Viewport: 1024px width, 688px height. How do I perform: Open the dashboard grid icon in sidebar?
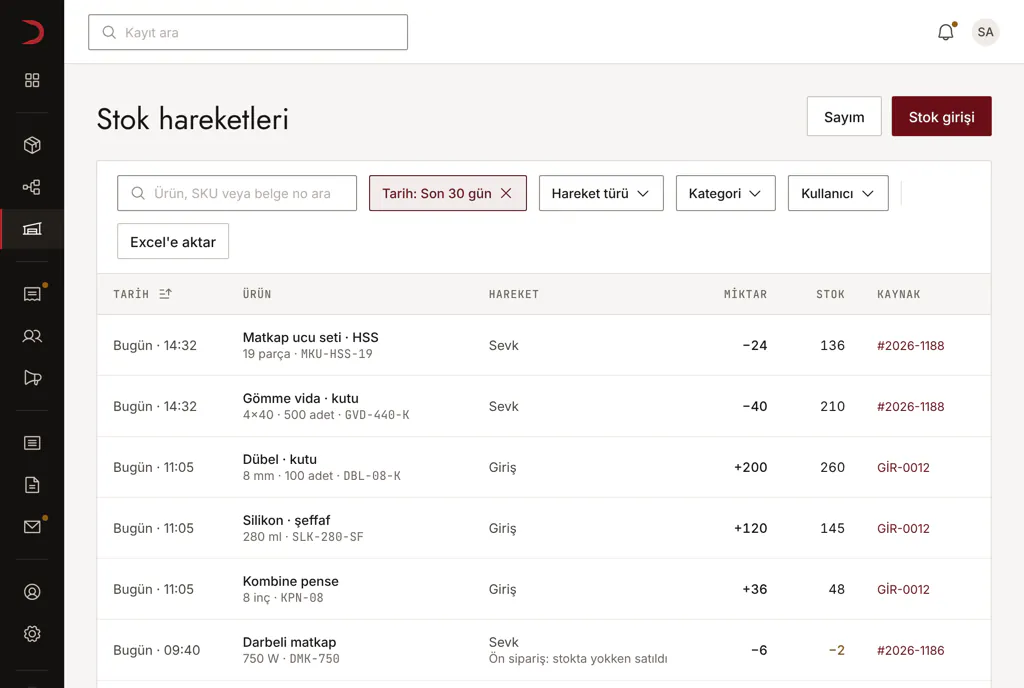pyautogui.click(x=32, y=80)
